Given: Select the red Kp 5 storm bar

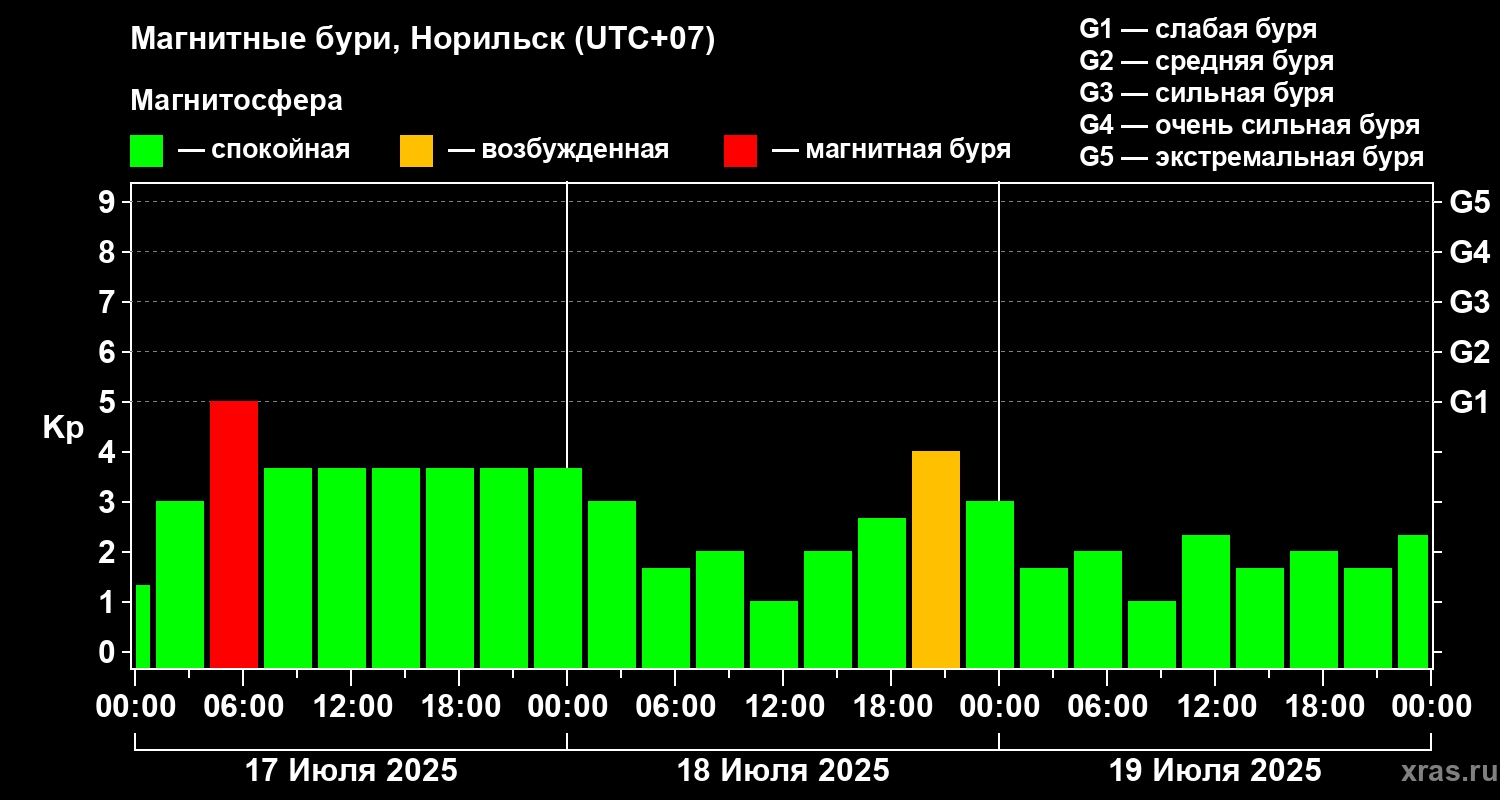Looking at the screenshot, I should [x=234, y=535].
